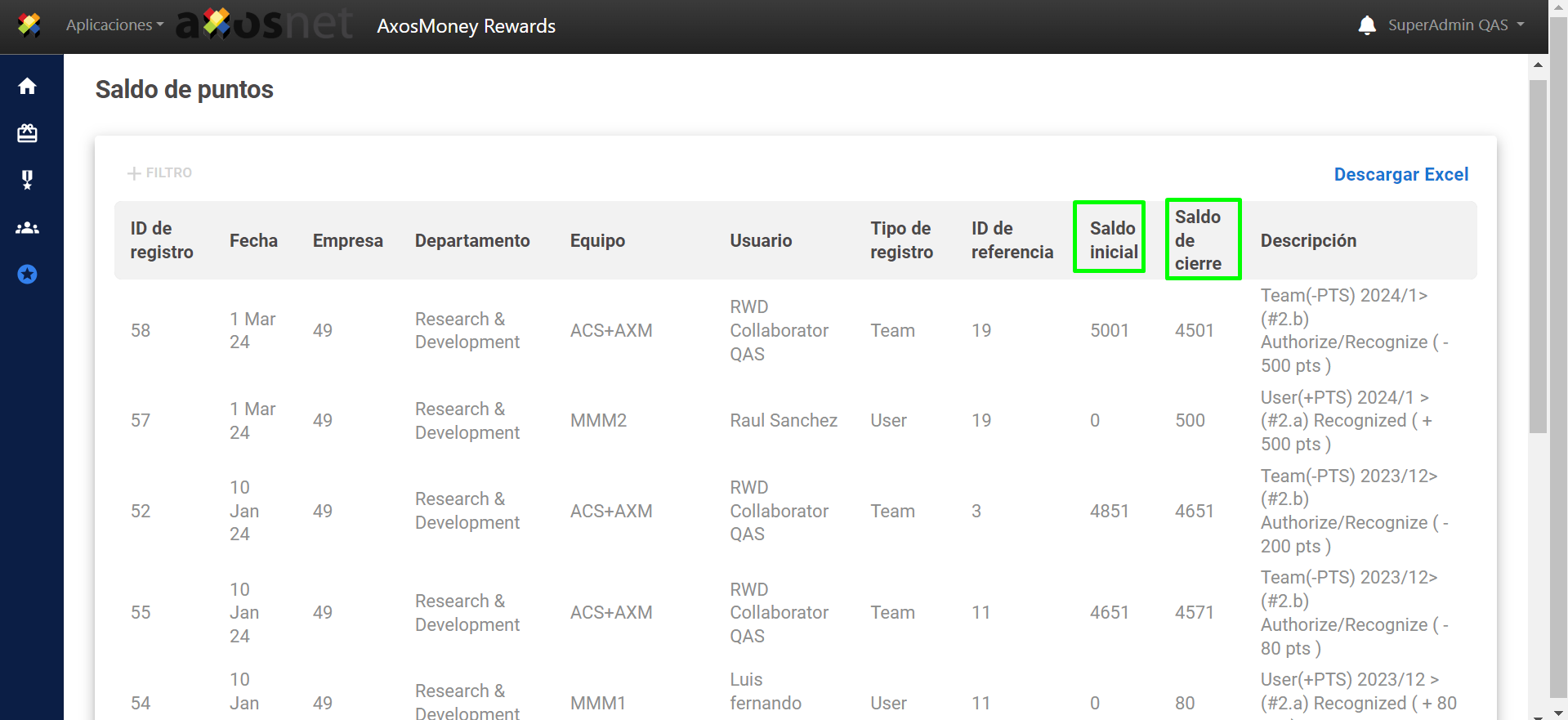
Task: Click the plus icon beside FILTRO
Action: click(x=134, y=173)
